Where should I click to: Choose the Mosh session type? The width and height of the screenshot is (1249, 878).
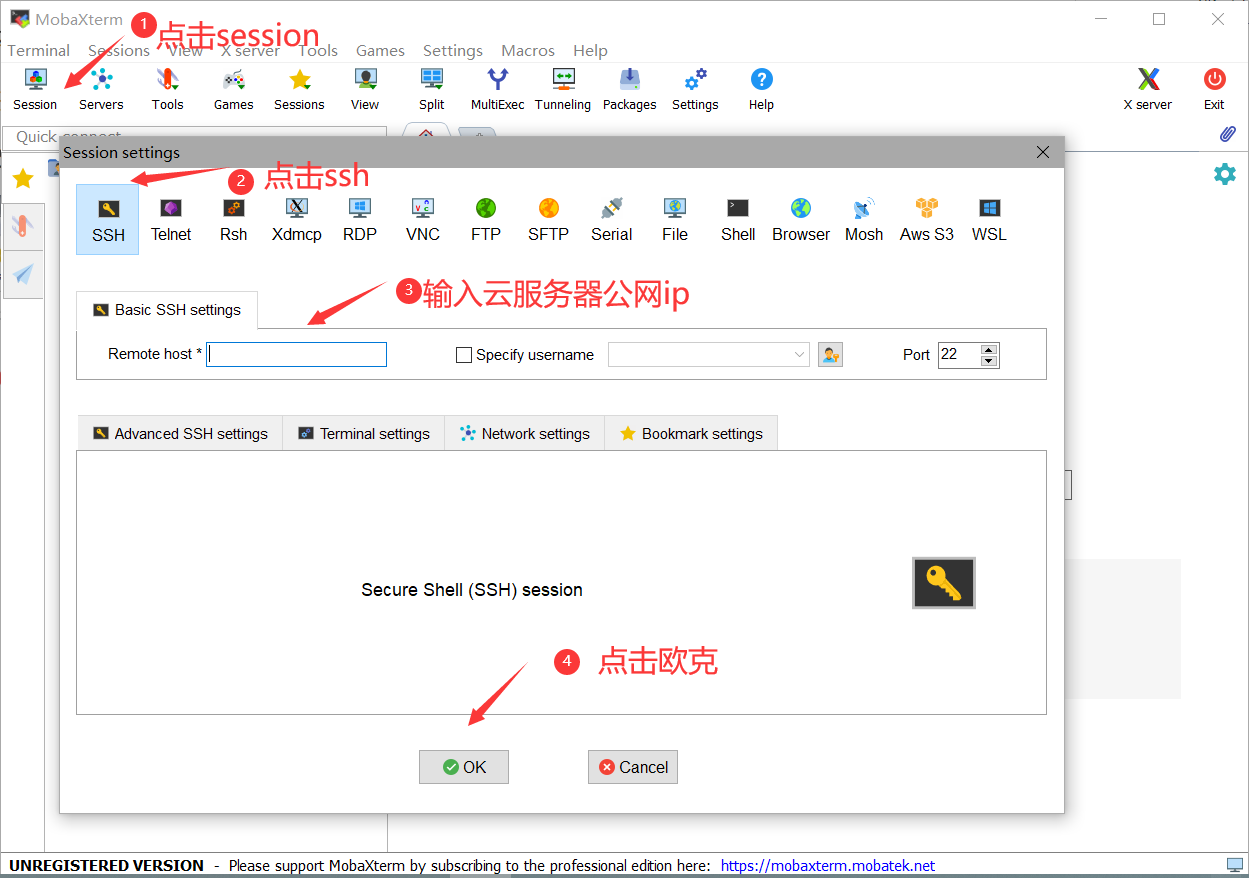point(864,219)
